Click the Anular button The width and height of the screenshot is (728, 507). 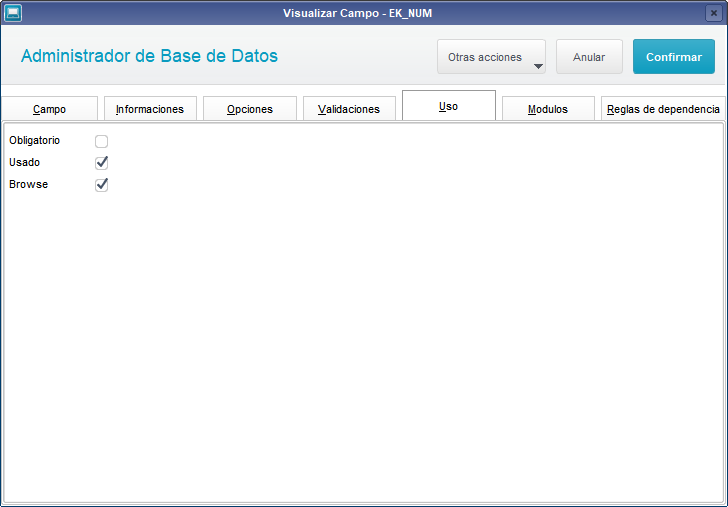pos(589,57)
